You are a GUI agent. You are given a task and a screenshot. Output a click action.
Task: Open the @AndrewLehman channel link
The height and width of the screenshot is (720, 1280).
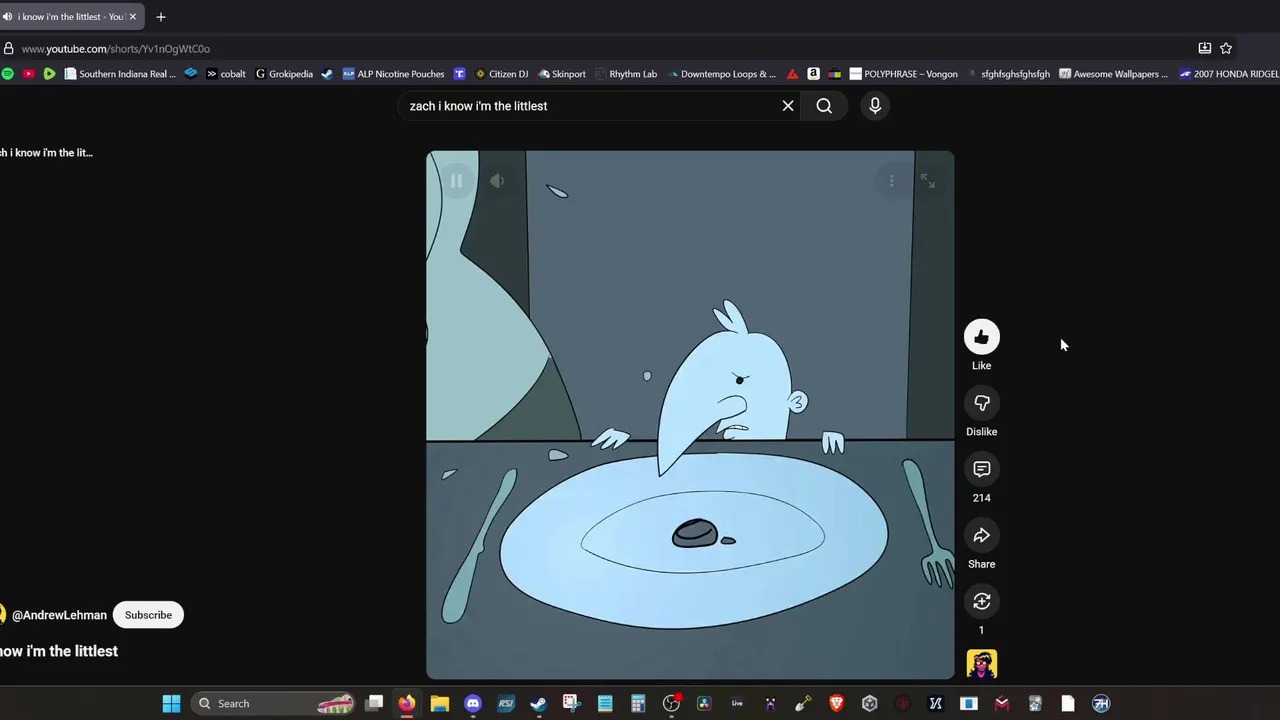pyautogui.click(x=59, y=615)
